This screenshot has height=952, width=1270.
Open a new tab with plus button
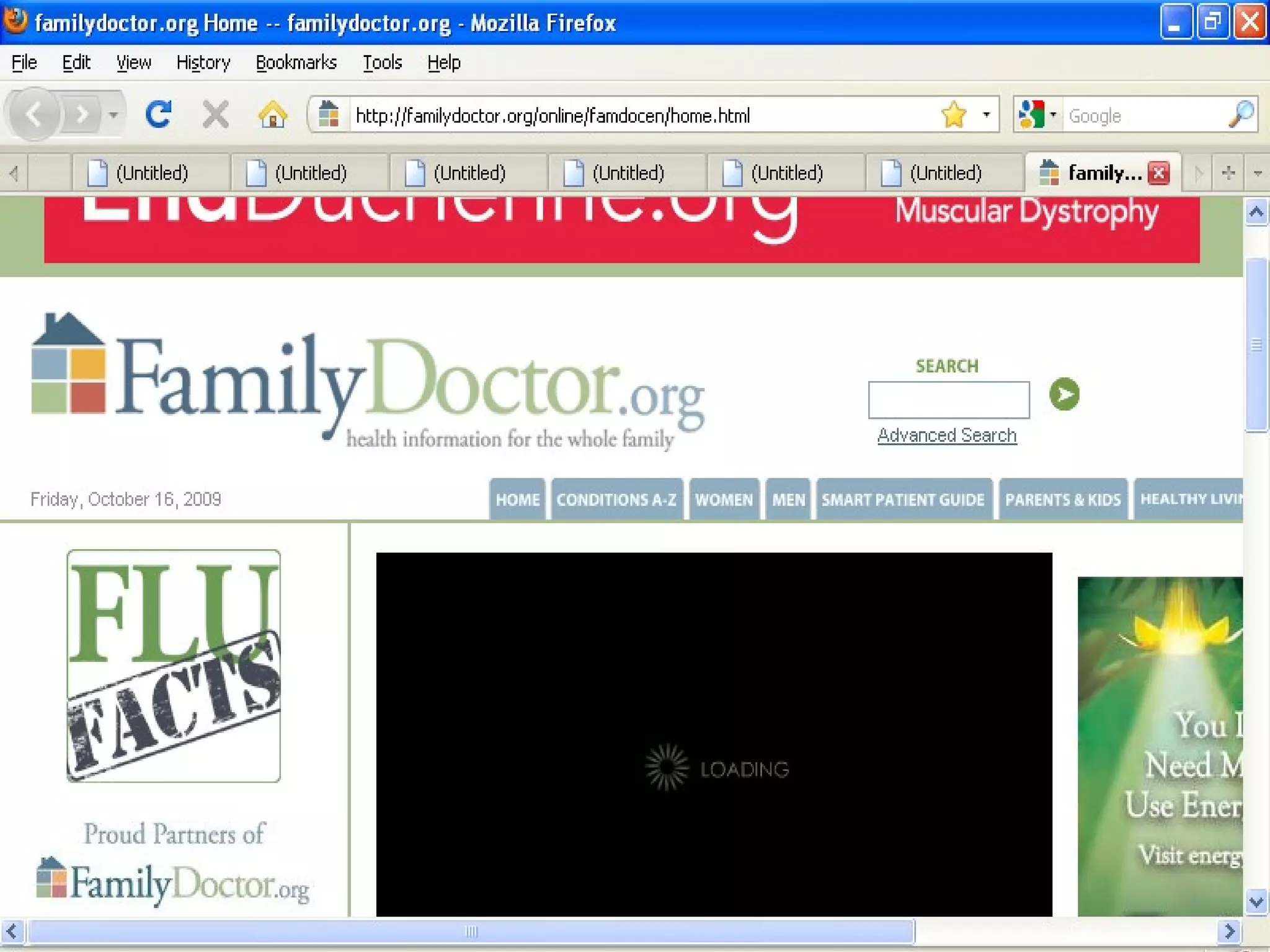click(x=1228, y=173)
